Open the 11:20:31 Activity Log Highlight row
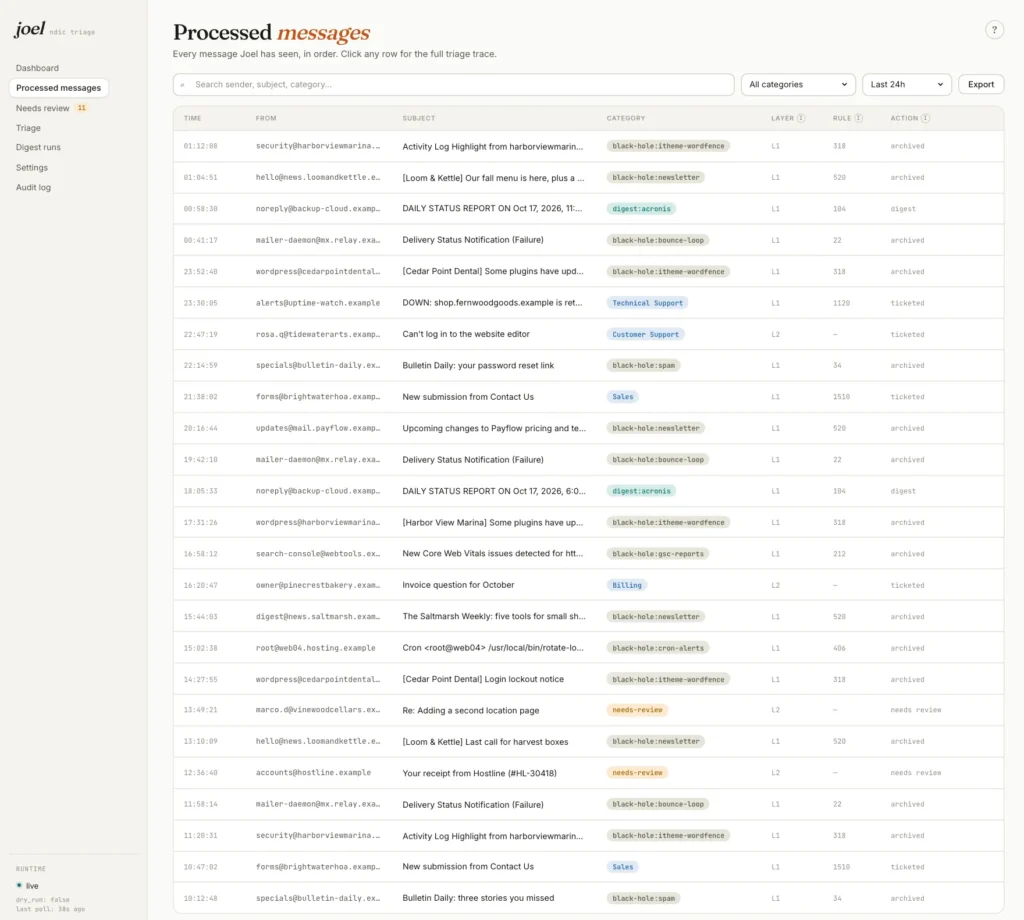This screenshot has height=920, width=1024. pos(588,836)
